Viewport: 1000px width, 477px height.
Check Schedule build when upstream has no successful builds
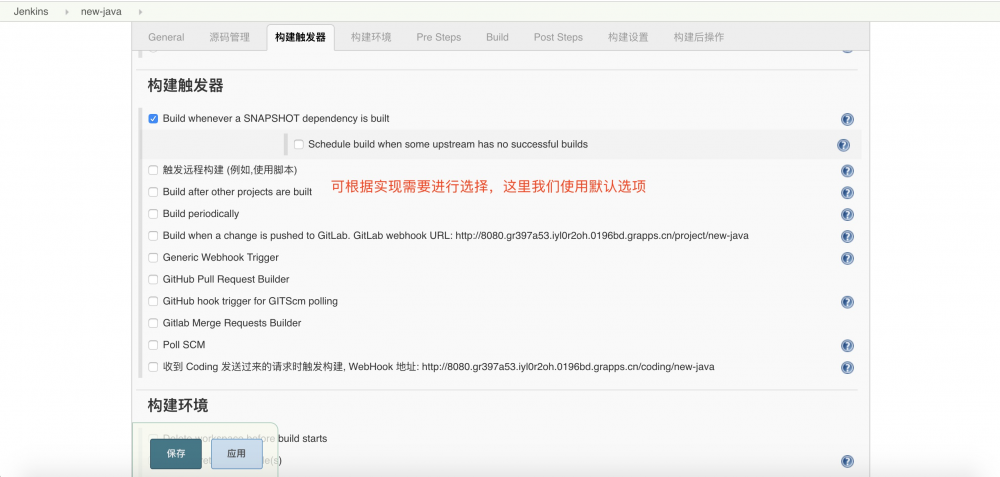point(298,145)
